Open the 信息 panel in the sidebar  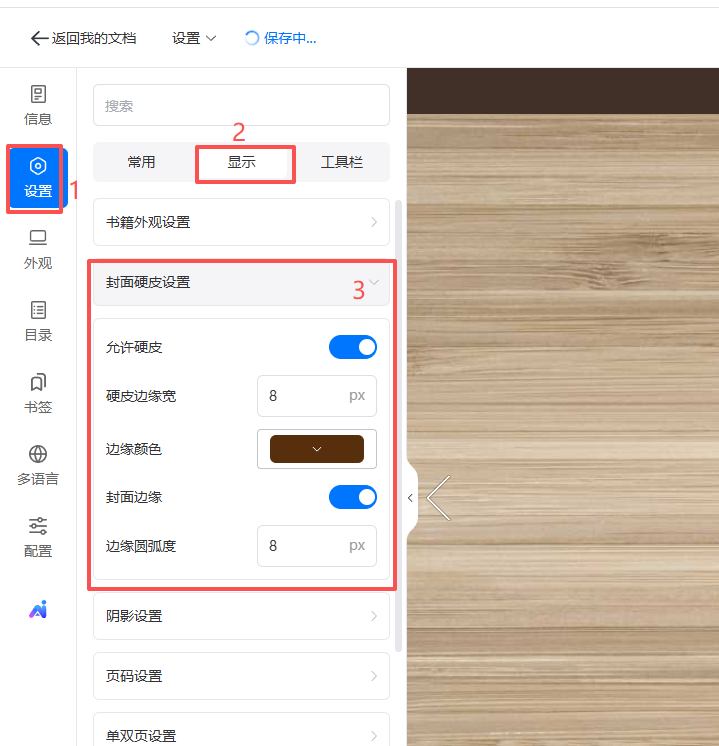38,105
